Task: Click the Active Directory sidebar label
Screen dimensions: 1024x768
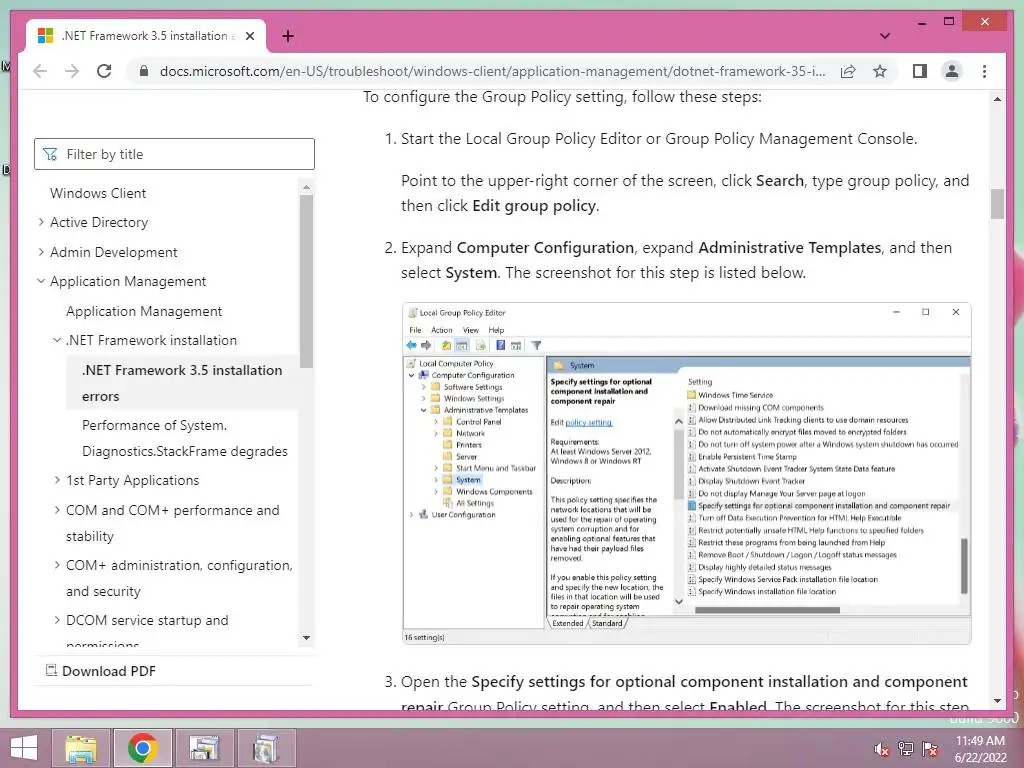Action: (99, 222)
